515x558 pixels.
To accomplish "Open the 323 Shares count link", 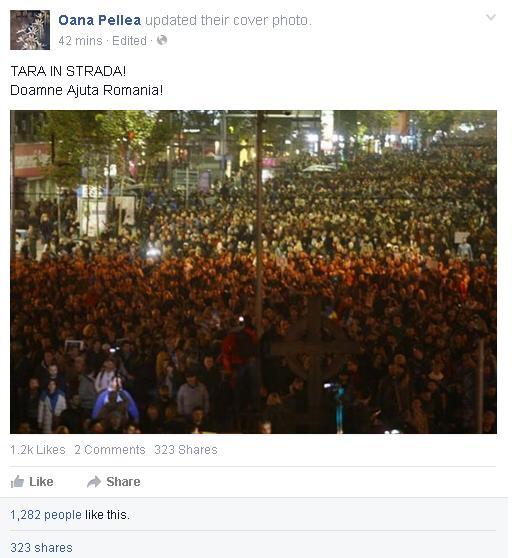I will 186,450.
